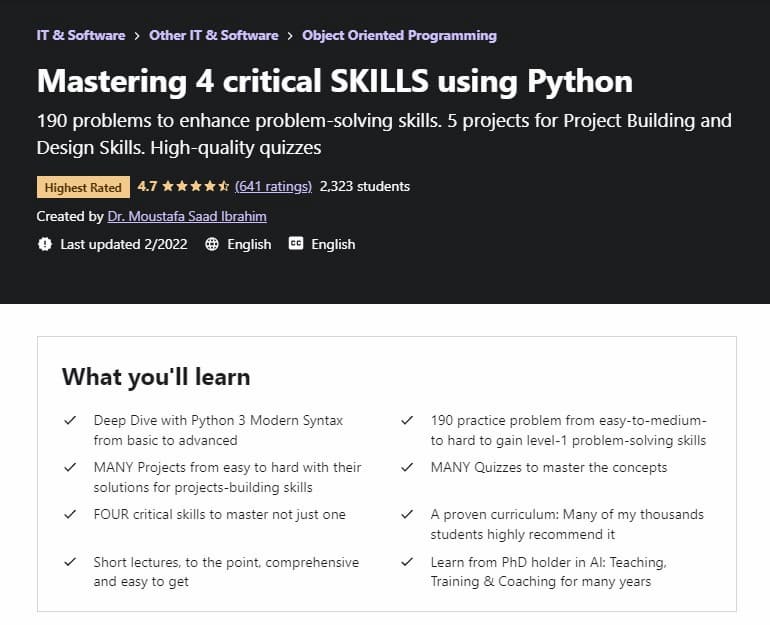Click 'Learn from PhD holder in AI' text
The image size is (770, 625).
coord(549,571)
